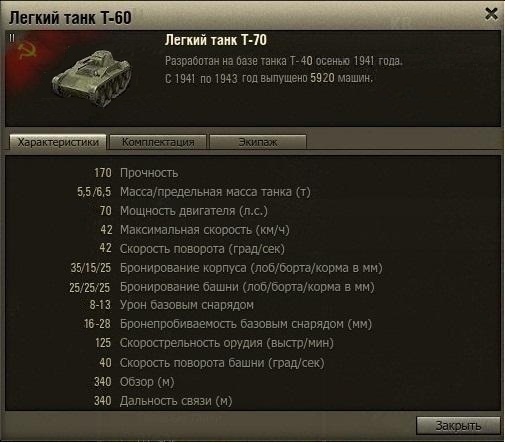Click the Масса/предельная масса танка row
Screen dimensions: 505x443
[194, 192]
